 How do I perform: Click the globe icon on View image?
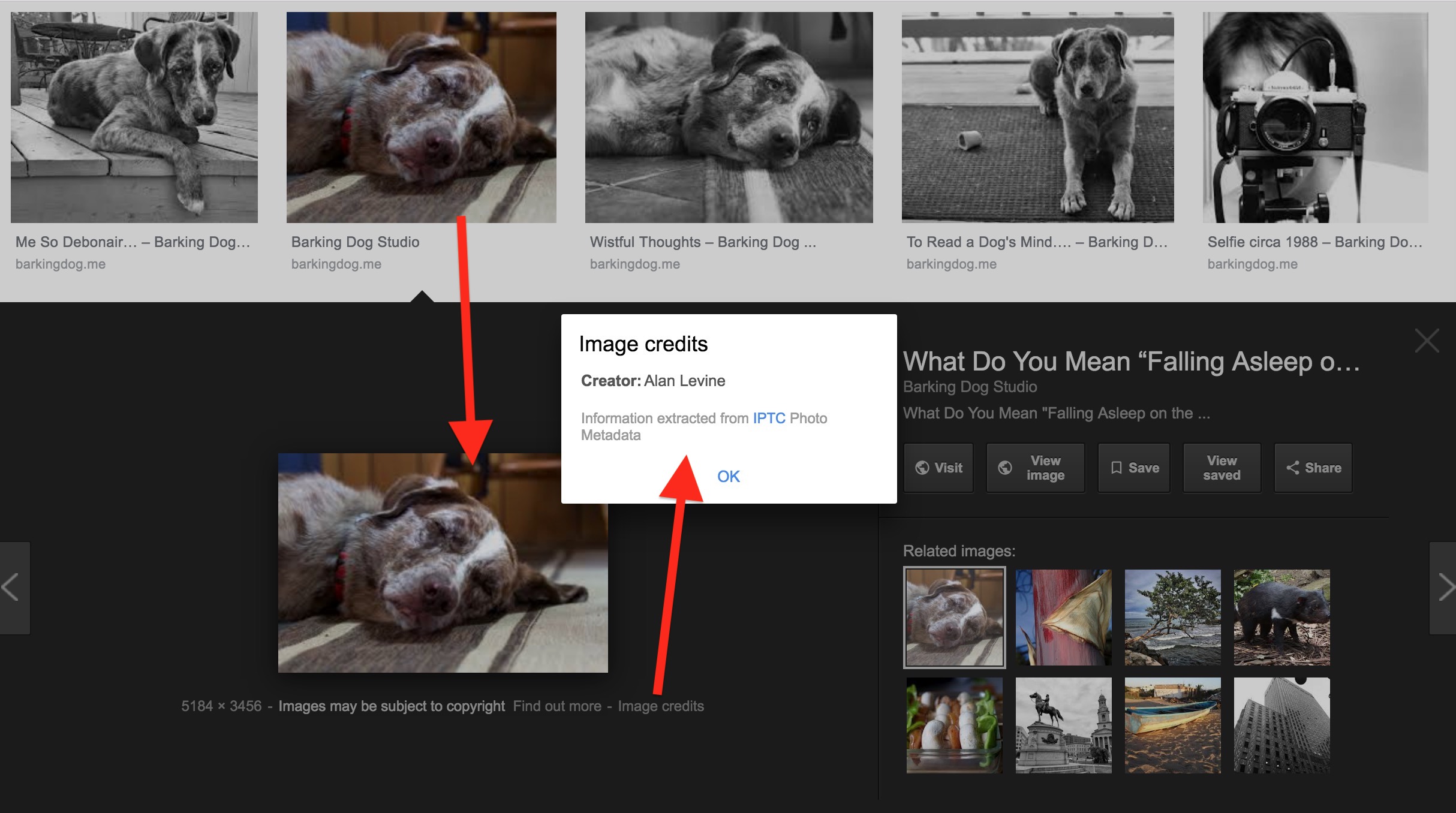pyautogui.click(x=1005, y=468)
